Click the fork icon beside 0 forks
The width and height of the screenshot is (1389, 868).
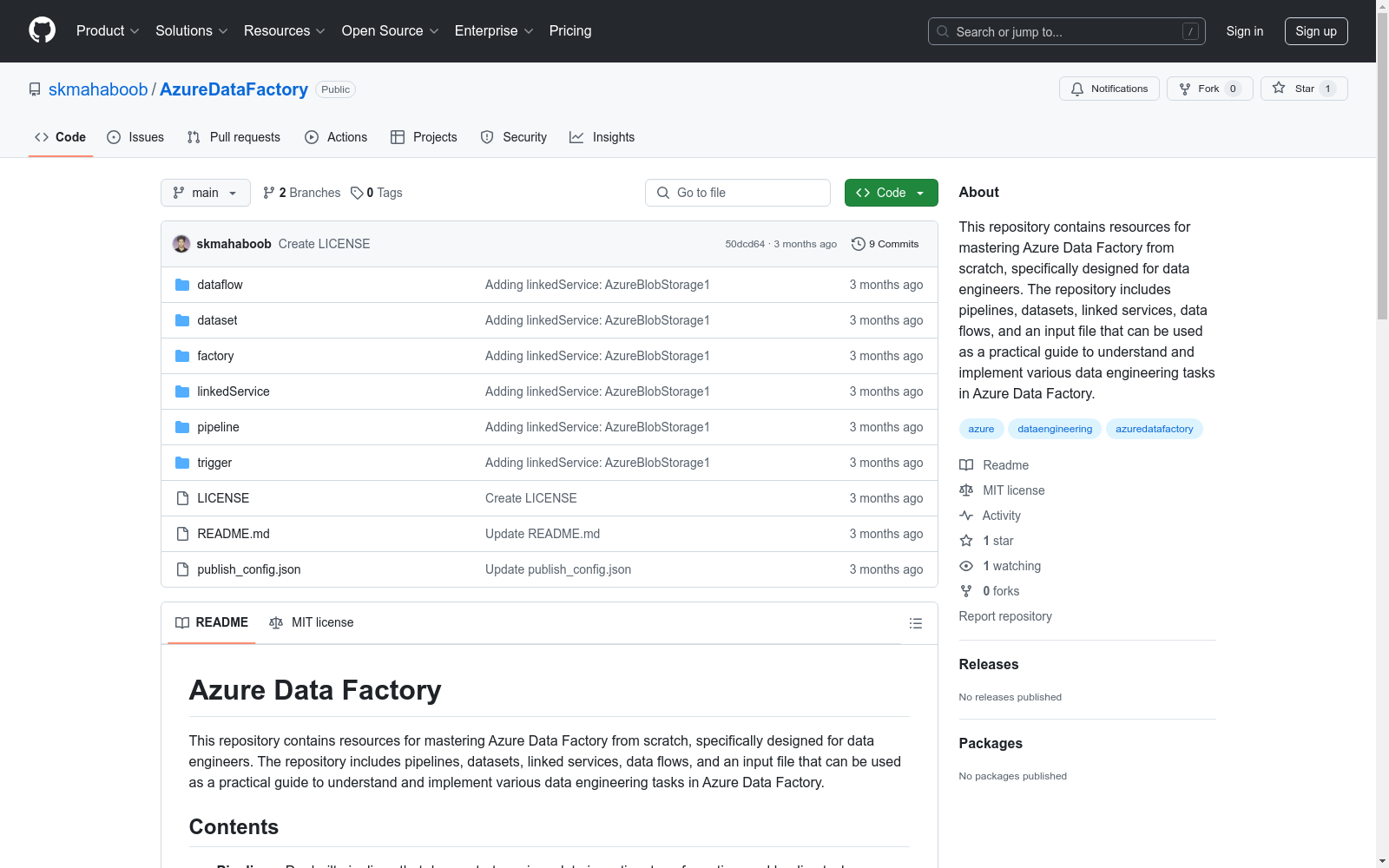click(x=966, y=591)
